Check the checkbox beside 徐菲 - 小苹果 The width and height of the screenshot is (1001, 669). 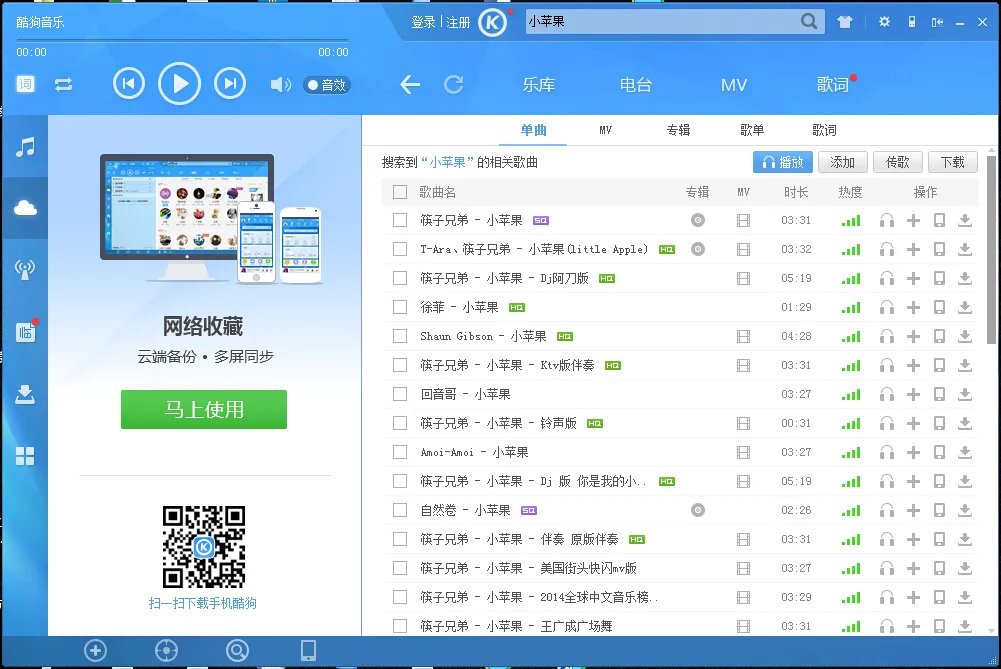coord(399,307)
